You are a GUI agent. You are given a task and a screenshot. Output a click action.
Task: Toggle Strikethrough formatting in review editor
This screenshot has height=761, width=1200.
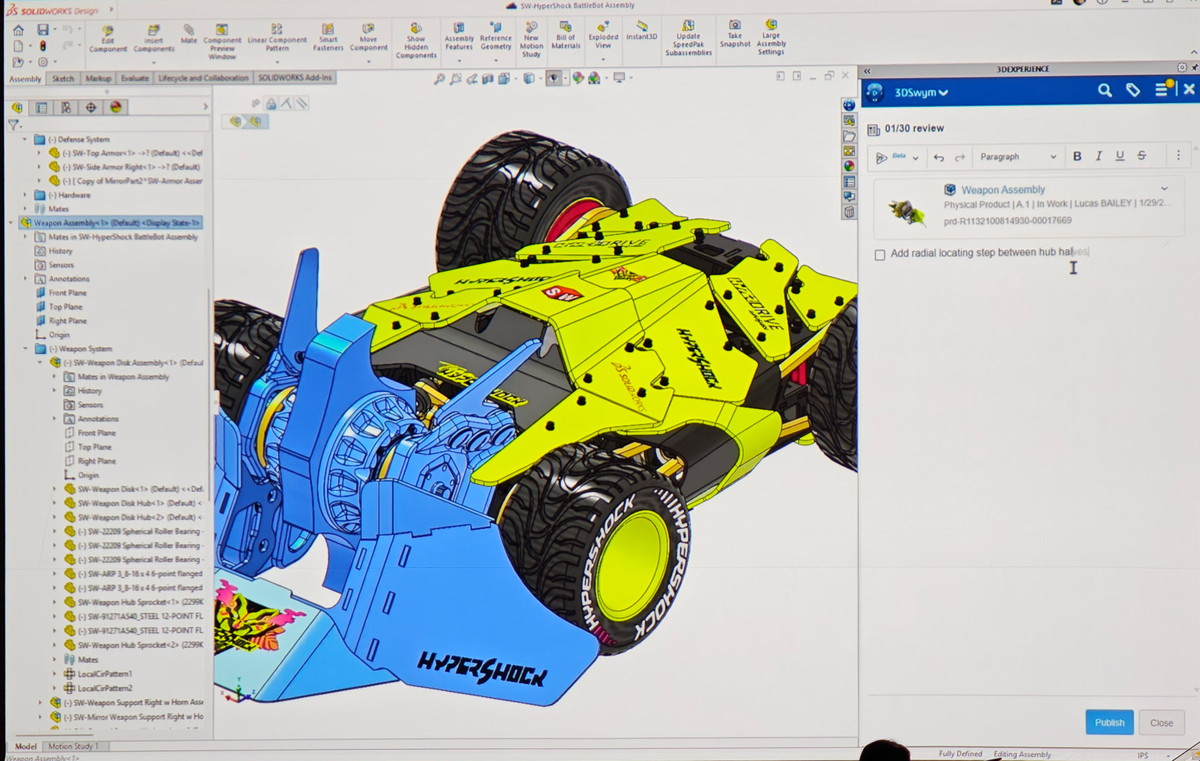pos(1142,156)
